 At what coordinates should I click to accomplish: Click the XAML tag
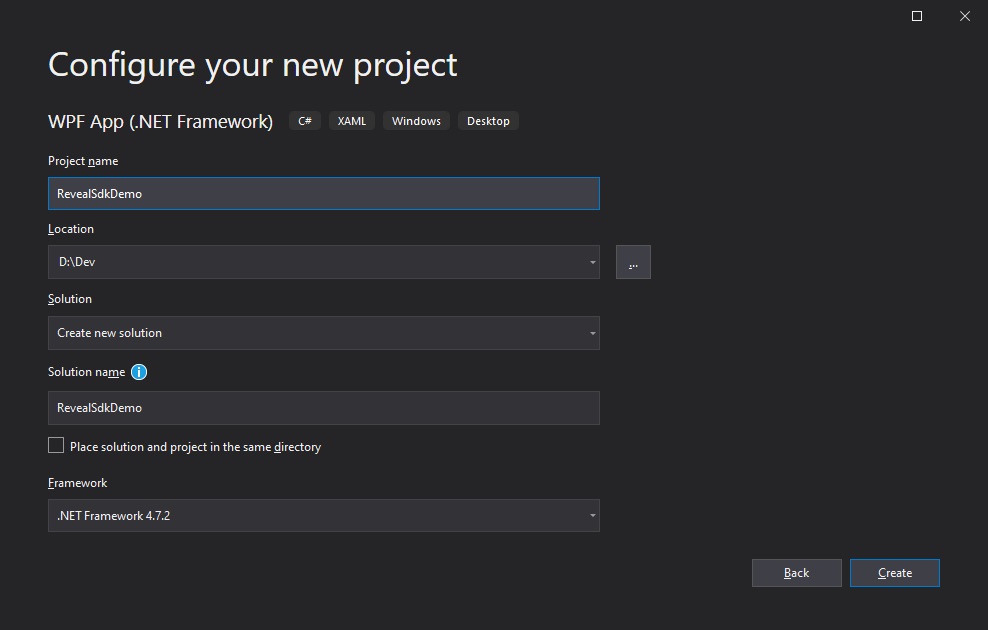point(352,121)
